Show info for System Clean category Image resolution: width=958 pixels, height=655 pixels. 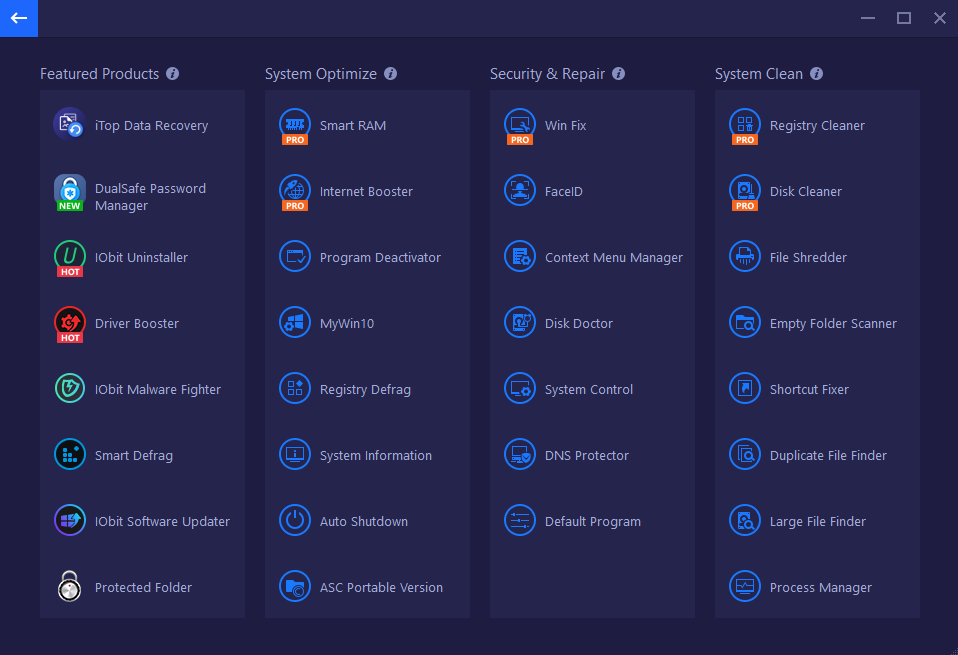[816, 74]
